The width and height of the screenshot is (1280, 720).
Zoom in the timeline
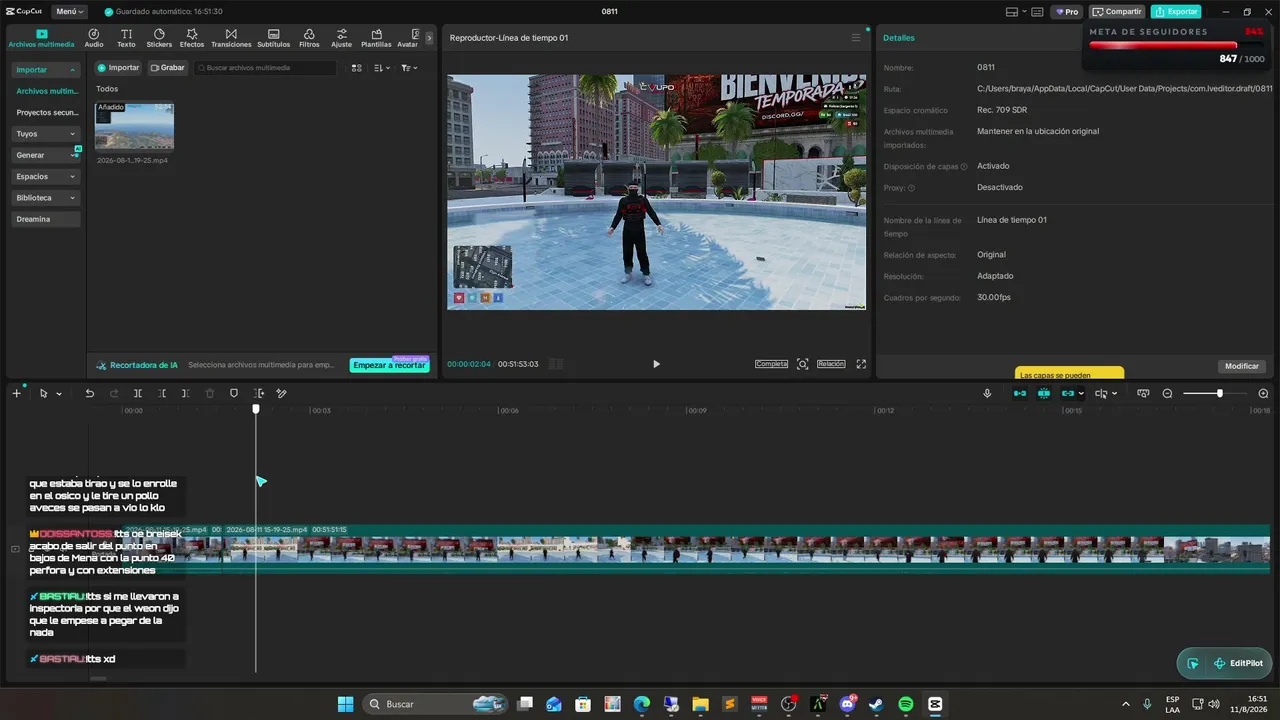point(1263,393)
